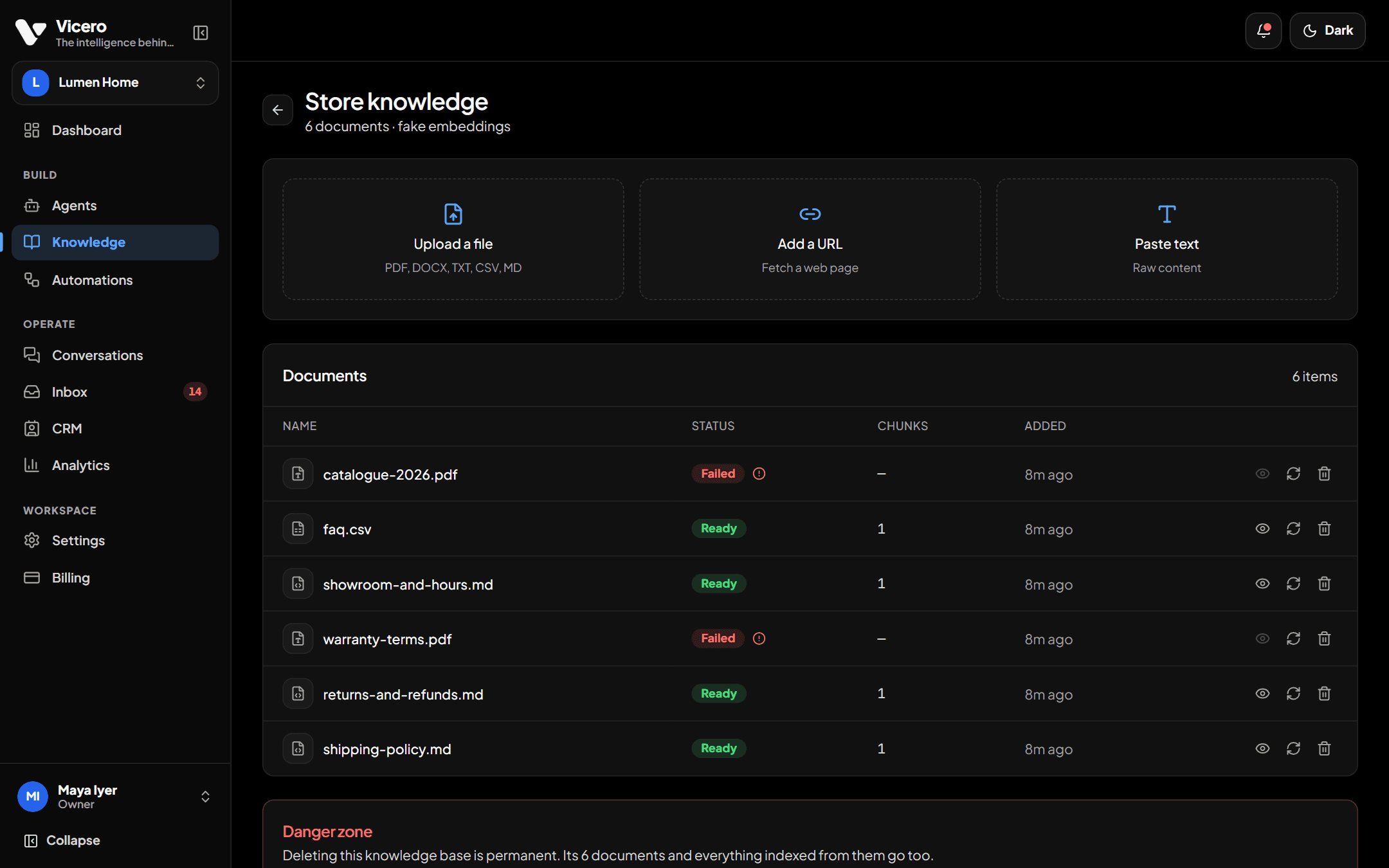Open Inbox with 14 unread
1389x868 pixels.
[x=115, y=392]
